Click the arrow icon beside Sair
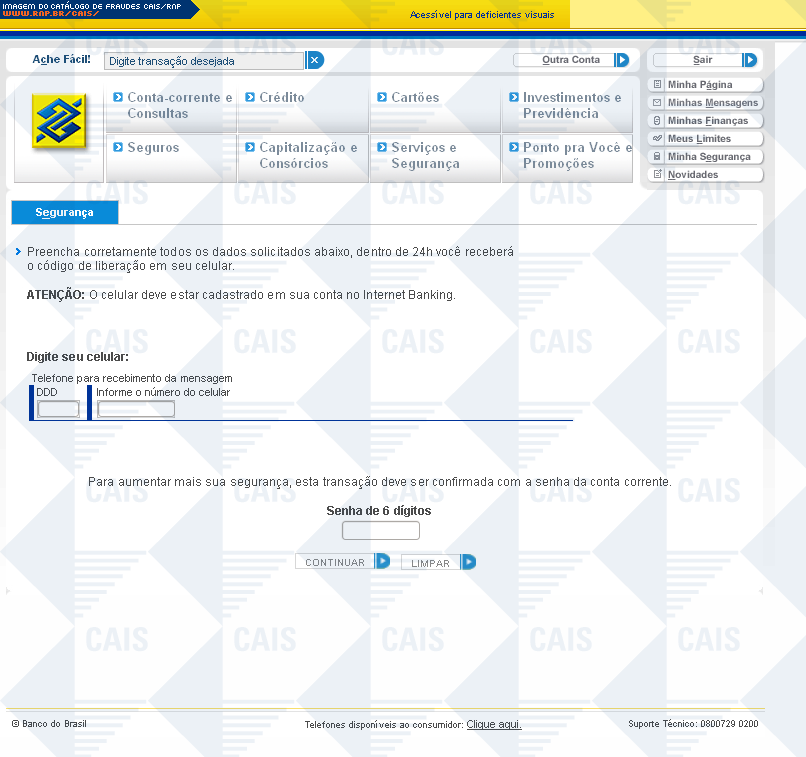This screenshot has width=806, height=757. 750,60
